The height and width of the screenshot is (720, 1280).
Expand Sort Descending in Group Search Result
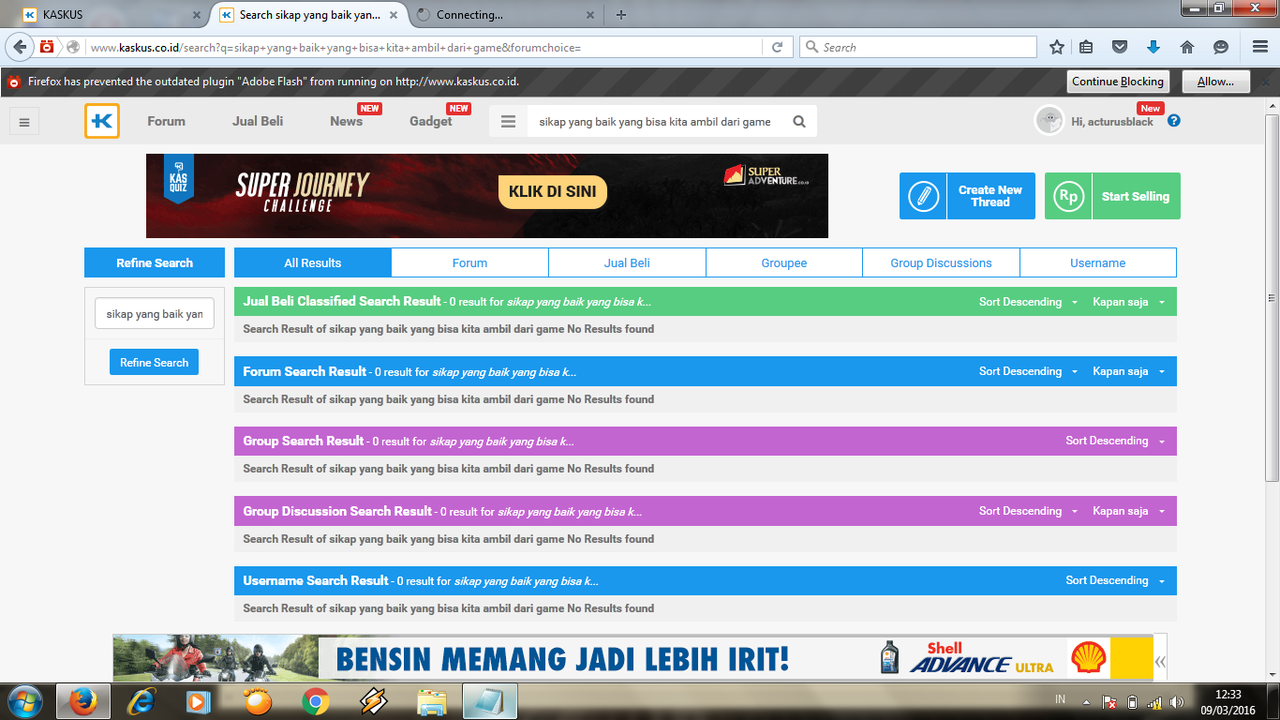(1115, 441)
